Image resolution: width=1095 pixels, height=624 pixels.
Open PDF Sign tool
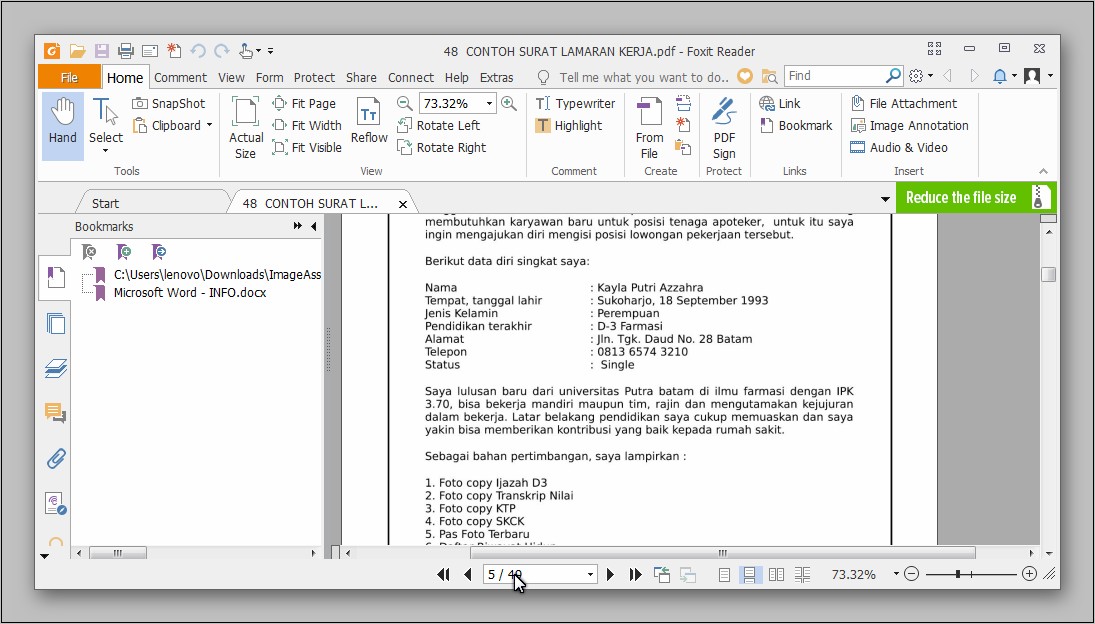click(723, 128)
